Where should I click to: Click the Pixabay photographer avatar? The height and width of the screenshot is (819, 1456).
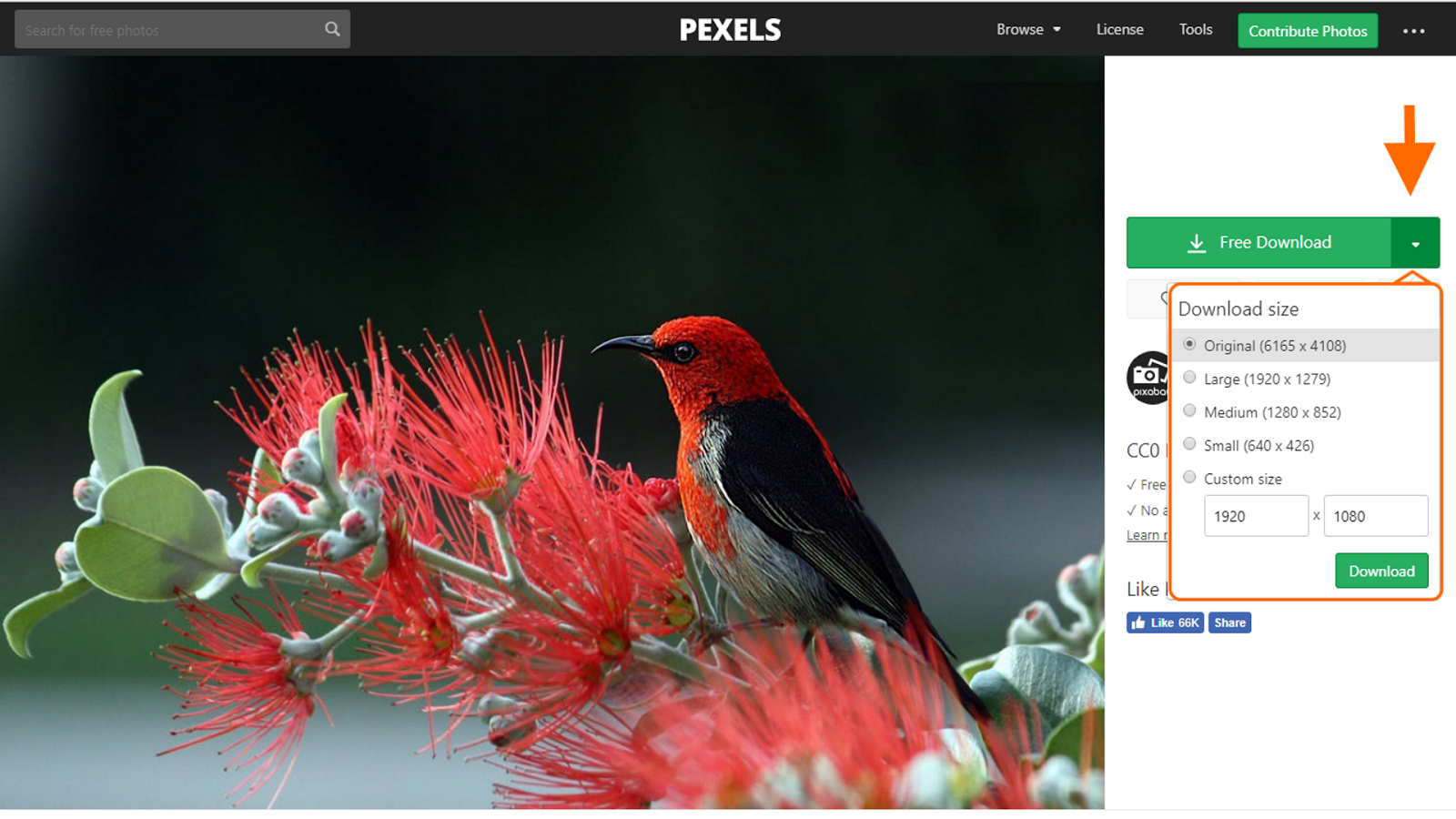1148,378
